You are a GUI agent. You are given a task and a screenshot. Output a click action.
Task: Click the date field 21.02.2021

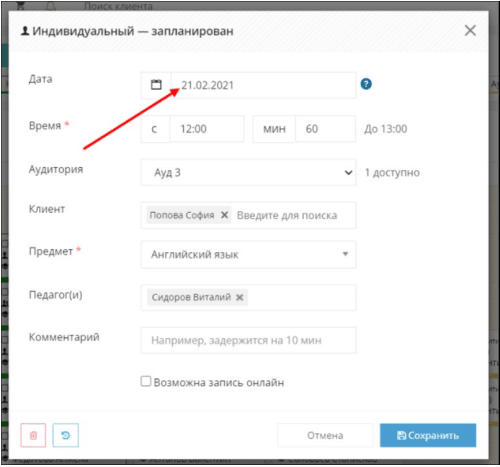click(x=263, y=85)
